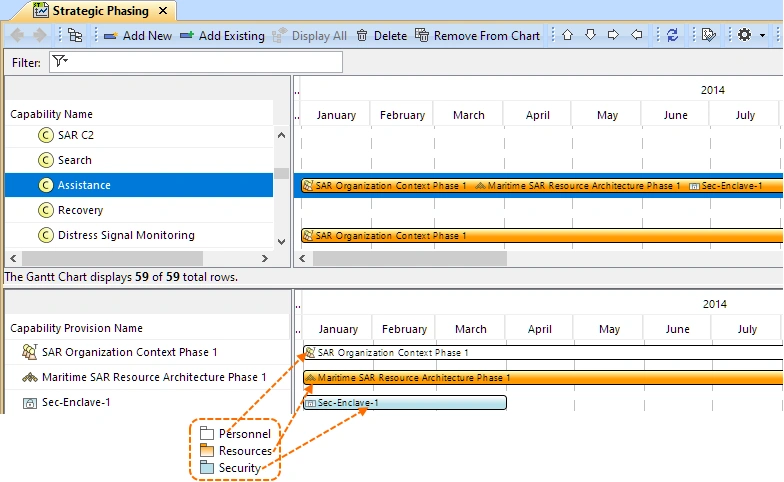Close the Strategic Phasing tab

pos(163,10)
